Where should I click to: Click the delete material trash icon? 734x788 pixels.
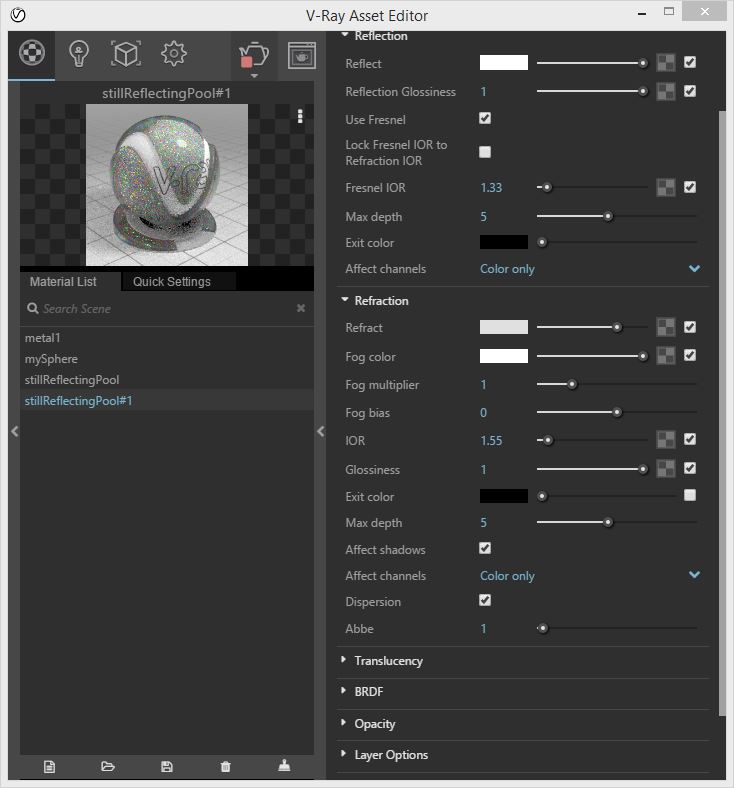(226, 766)
